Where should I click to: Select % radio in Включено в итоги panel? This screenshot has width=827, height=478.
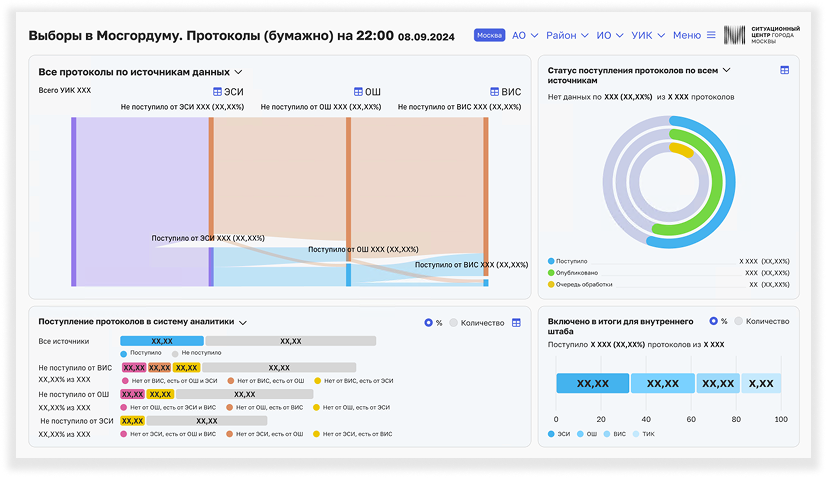tap(714, 321)
